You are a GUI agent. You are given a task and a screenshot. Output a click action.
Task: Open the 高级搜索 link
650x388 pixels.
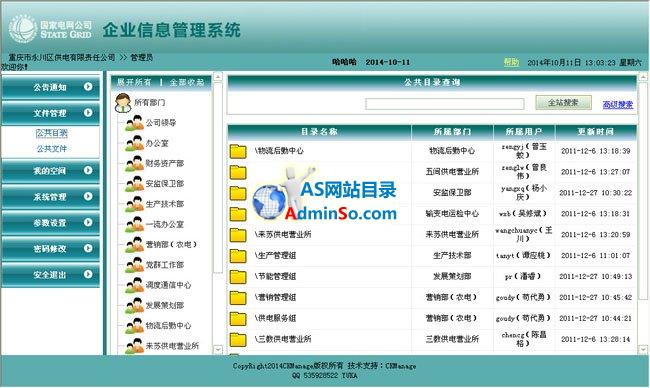pyautogui.click(x=618, y=104)
